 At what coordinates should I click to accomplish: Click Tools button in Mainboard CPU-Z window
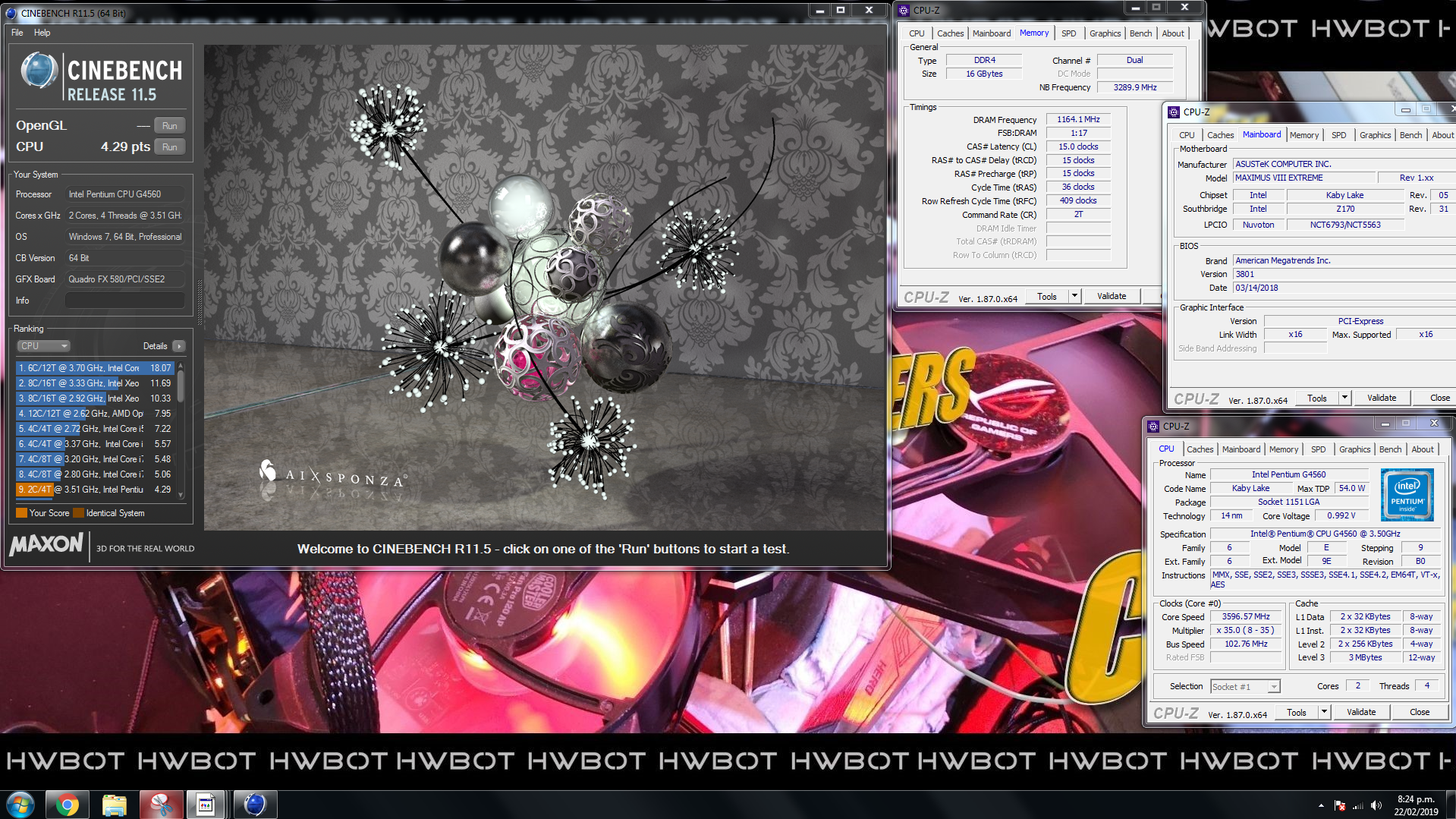[1317, 398]
